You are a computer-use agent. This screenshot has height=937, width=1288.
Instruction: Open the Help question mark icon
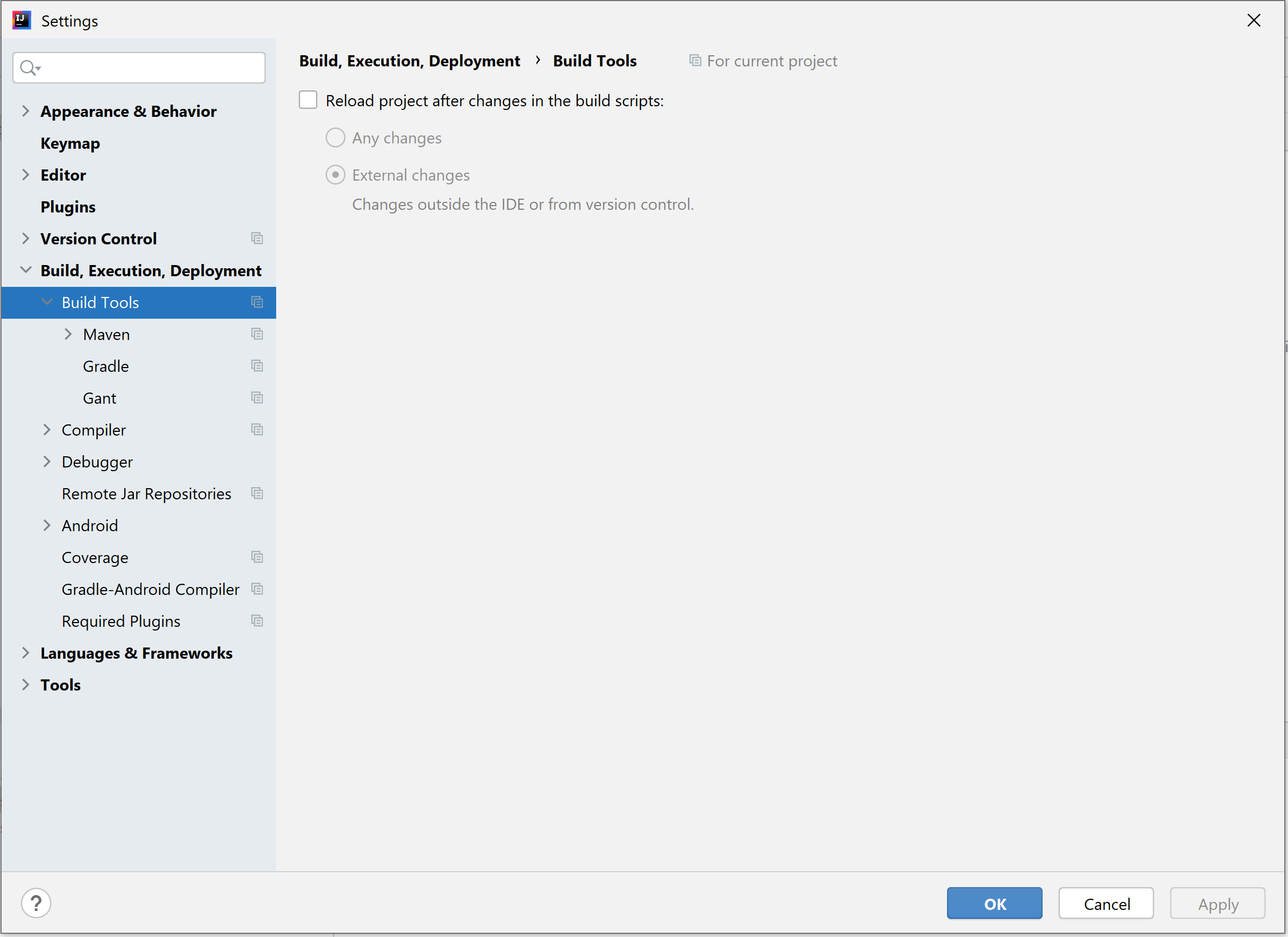(x=36, y=902)
